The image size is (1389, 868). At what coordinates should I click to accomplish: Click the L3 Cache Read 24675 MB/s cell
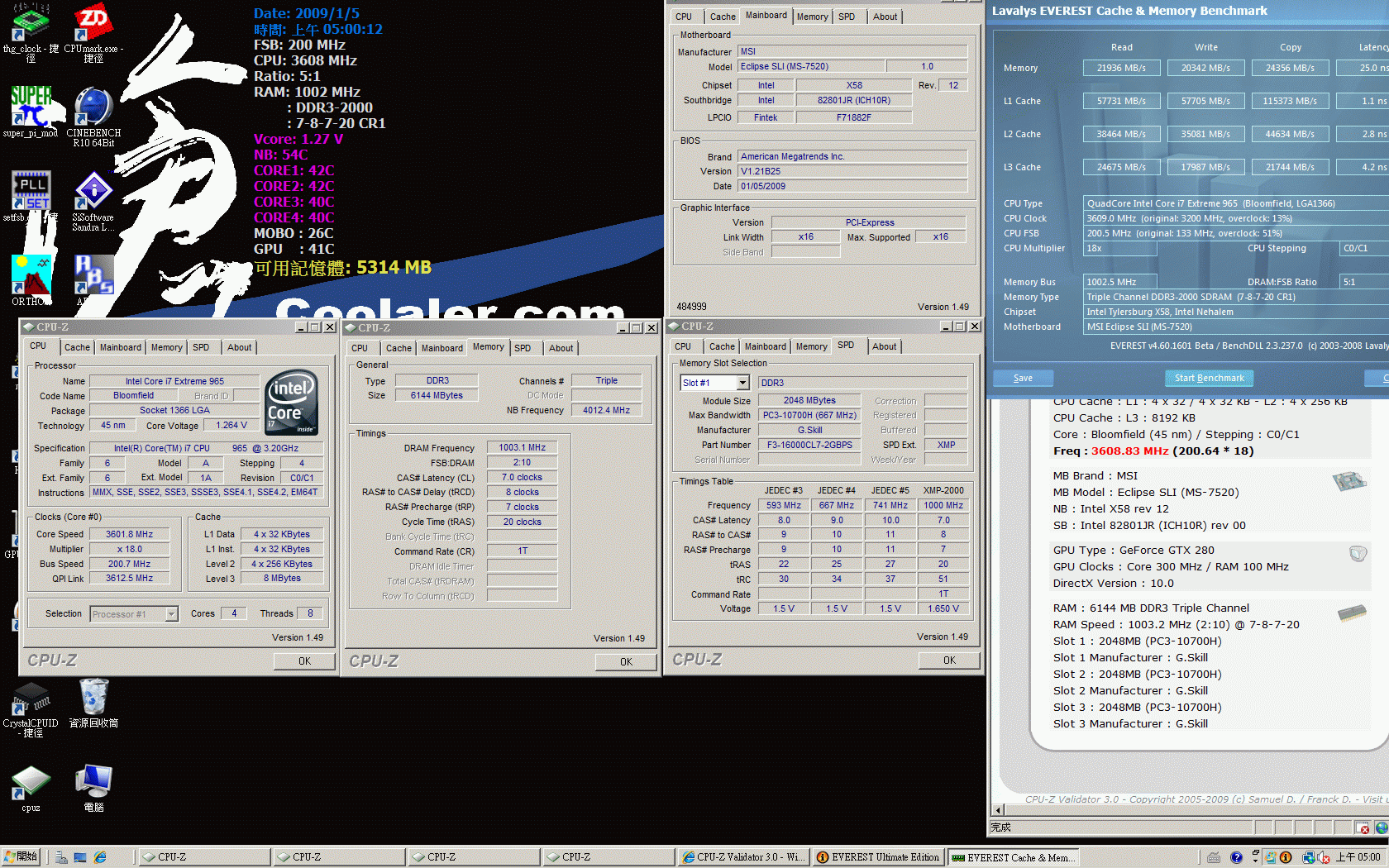1121,167
